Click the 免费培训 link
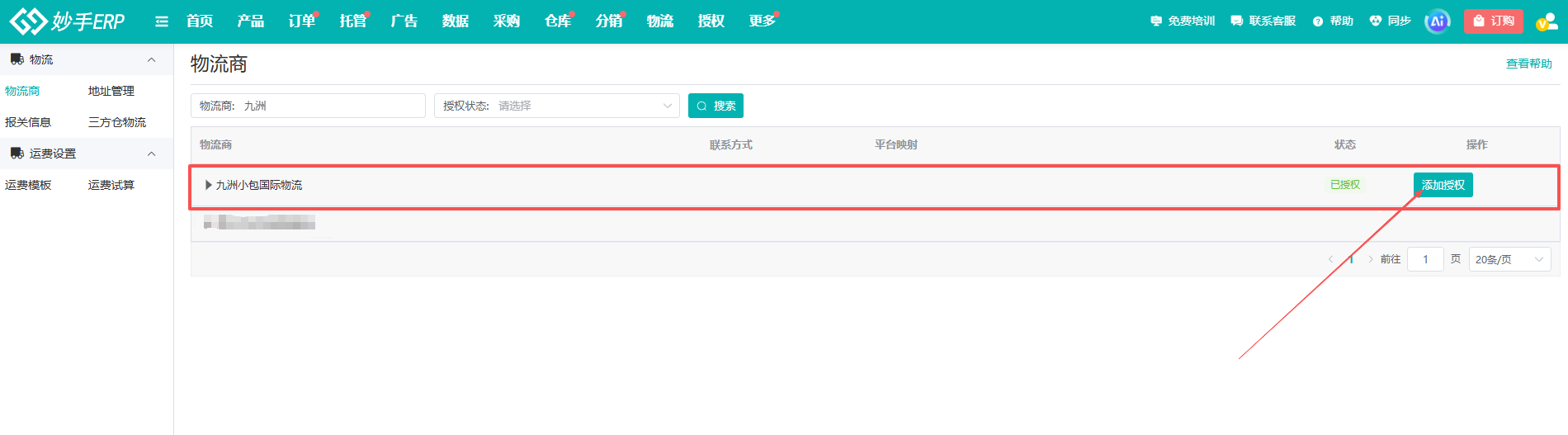 click(1183, 21)
